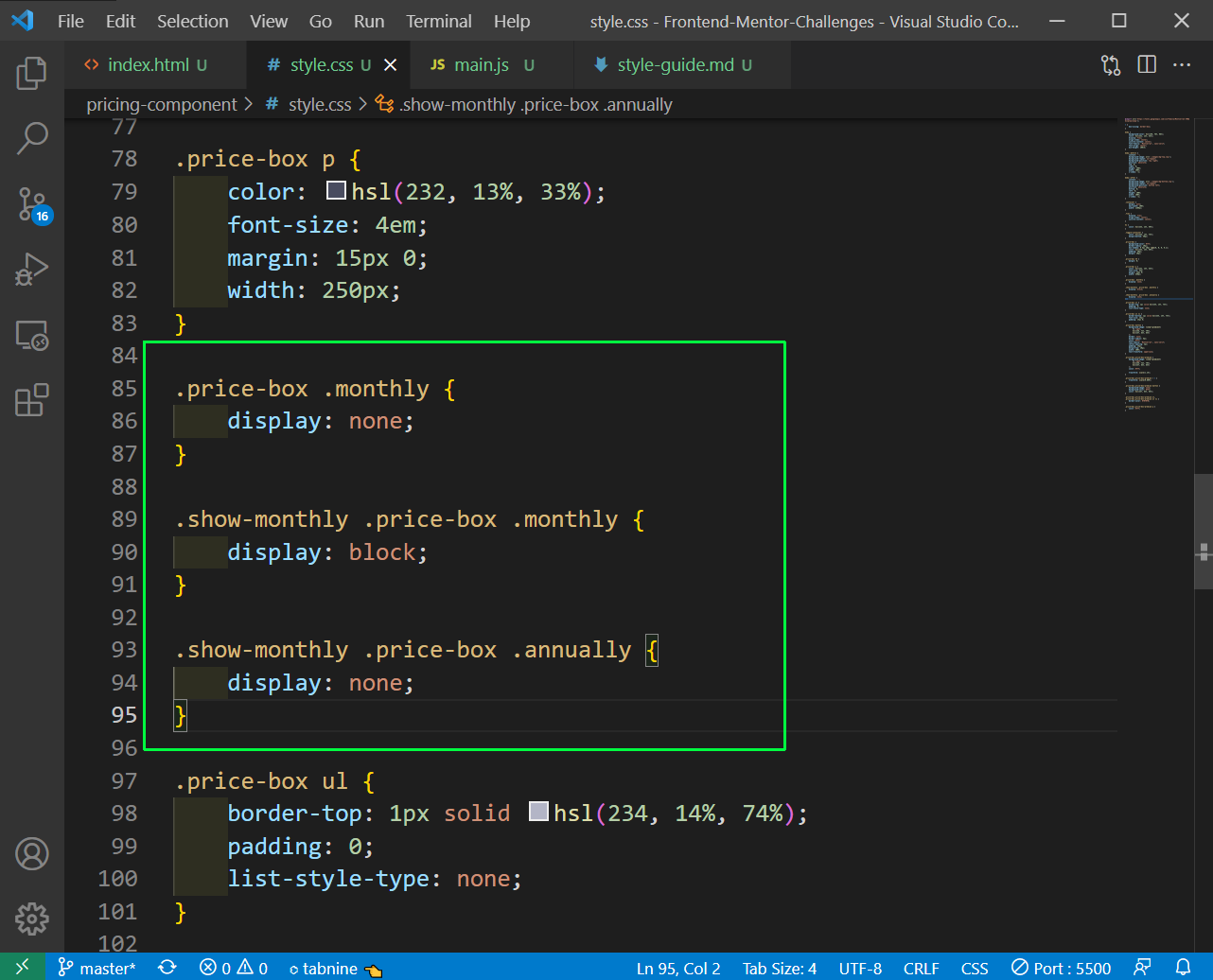Click the VS Code logo icon

(x=23, y=21)
